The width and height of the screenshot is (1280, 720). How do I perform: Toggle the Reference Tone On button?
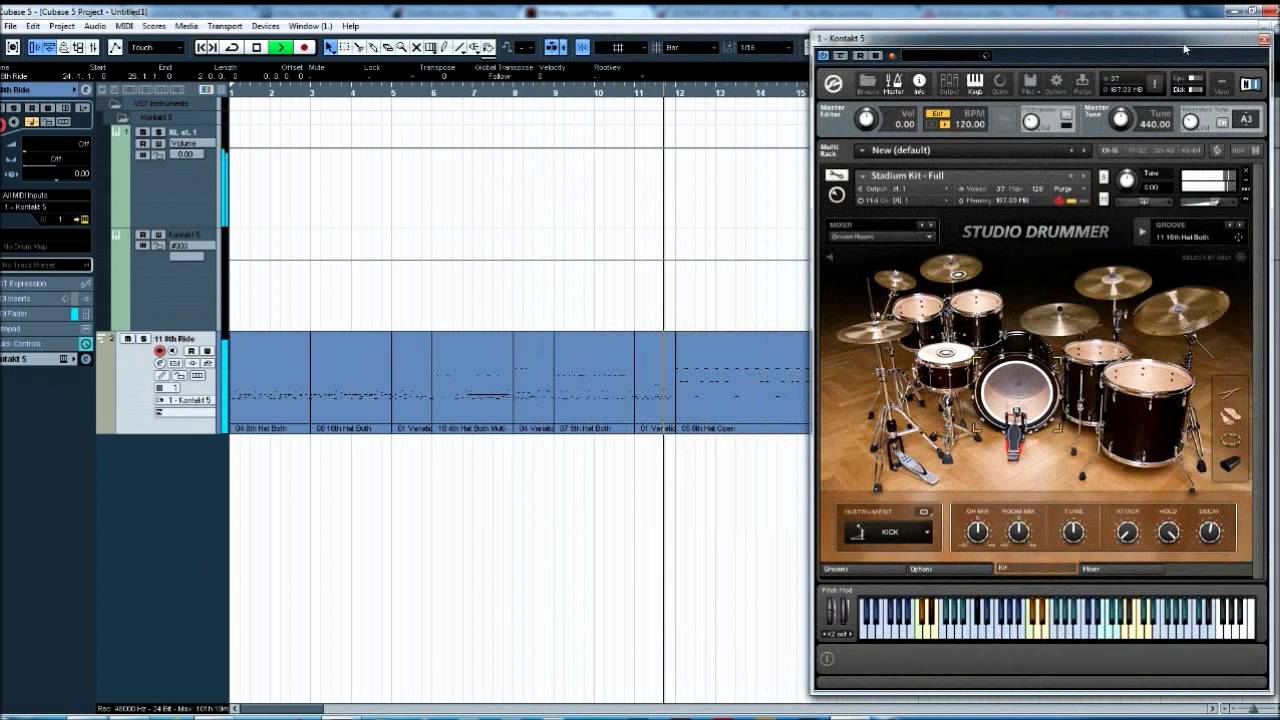click(1222, 122)
